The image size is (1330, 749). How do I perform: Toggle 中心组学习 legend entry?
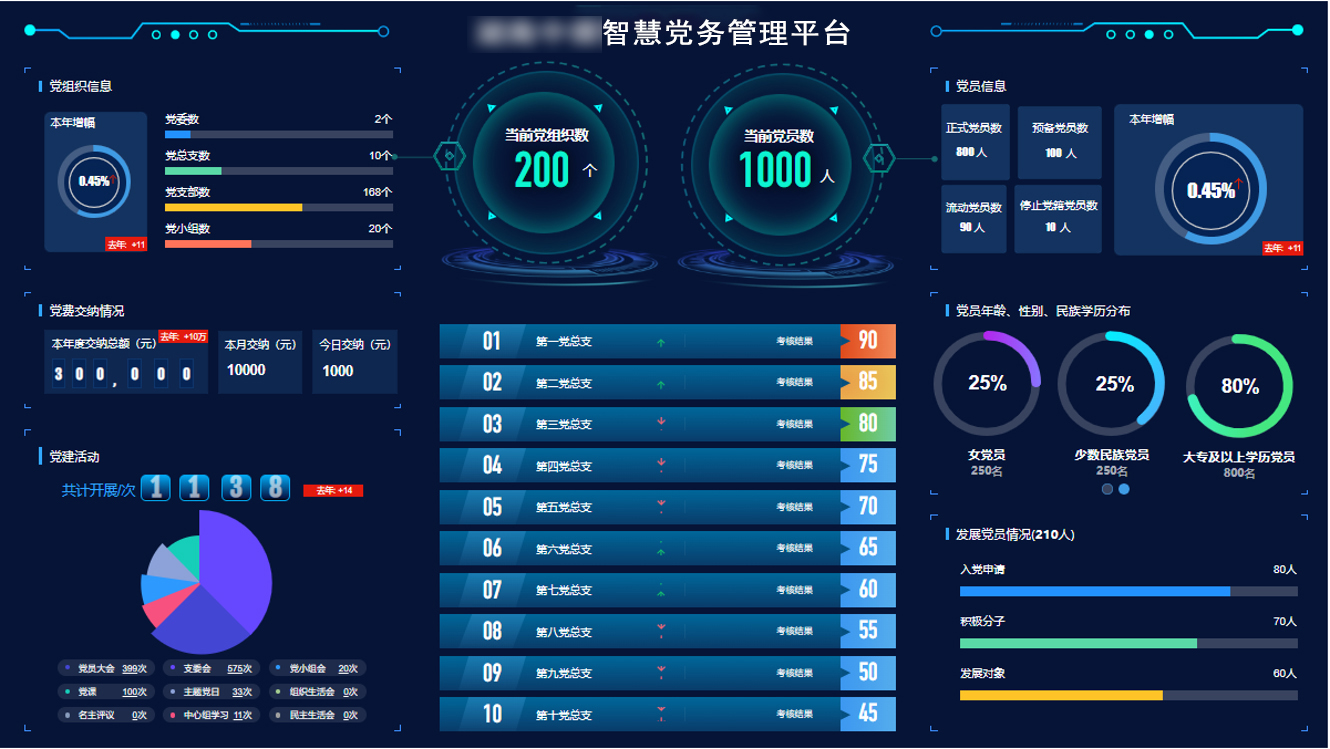213,715
